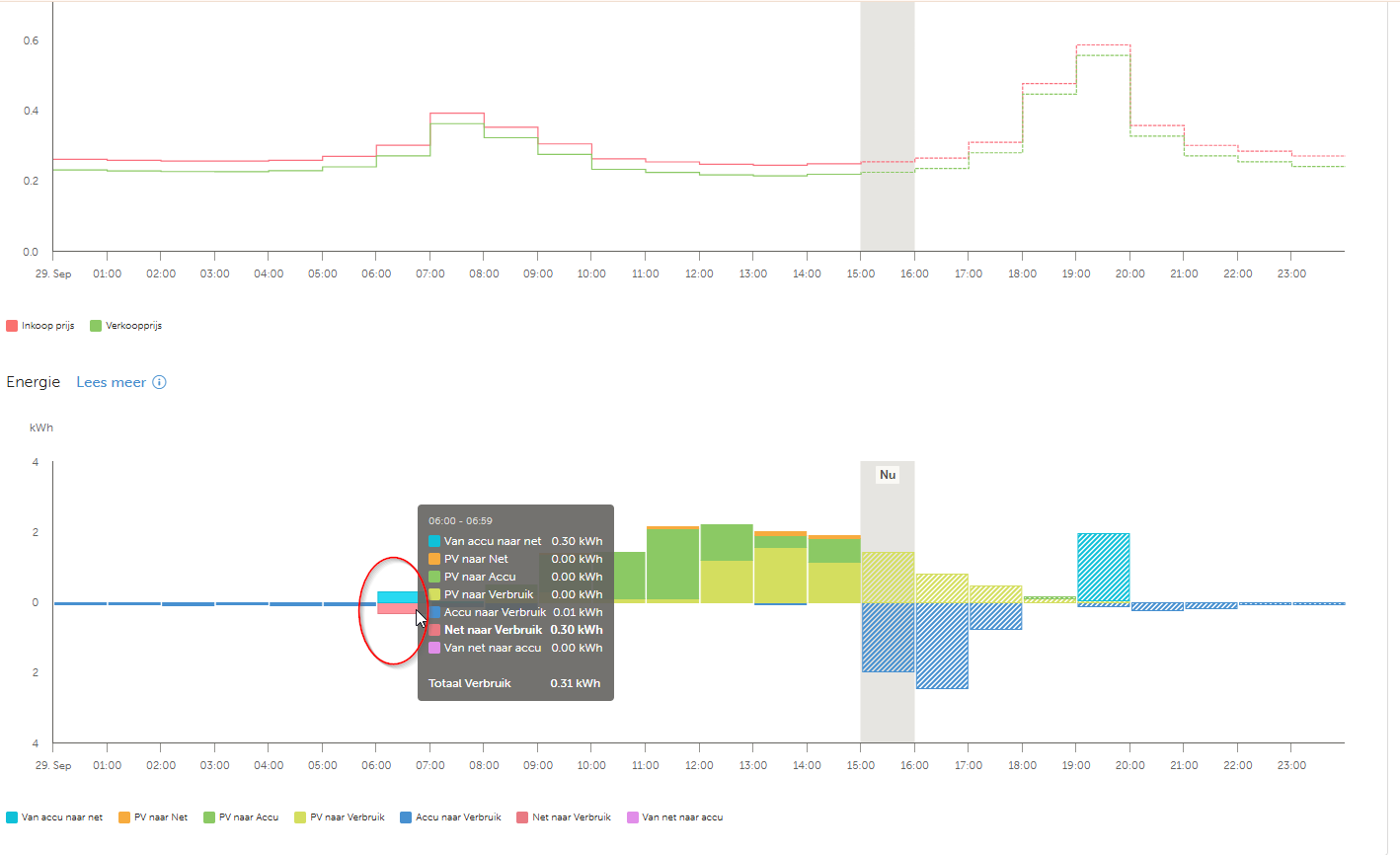Hide the PV naar Accu series in legend
Viewport: 1400px width, 855px height.
[241, 817]
